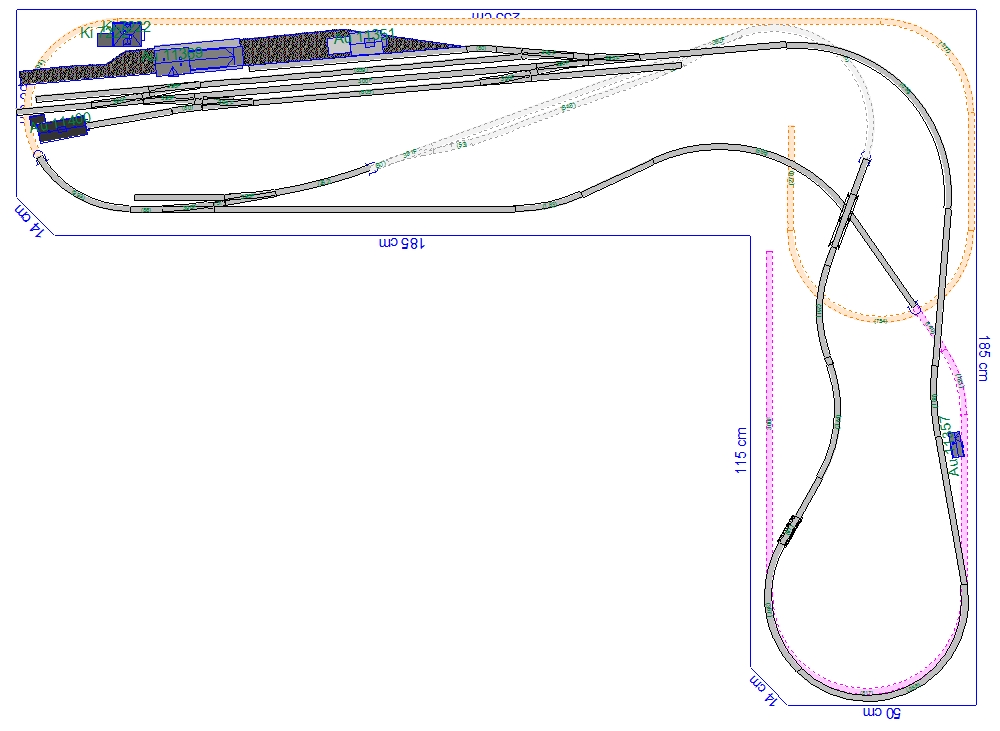Select the 14 cm label at bottom-right corner
The height and width of the screenshot is (731, 1000).
point(764,690)
